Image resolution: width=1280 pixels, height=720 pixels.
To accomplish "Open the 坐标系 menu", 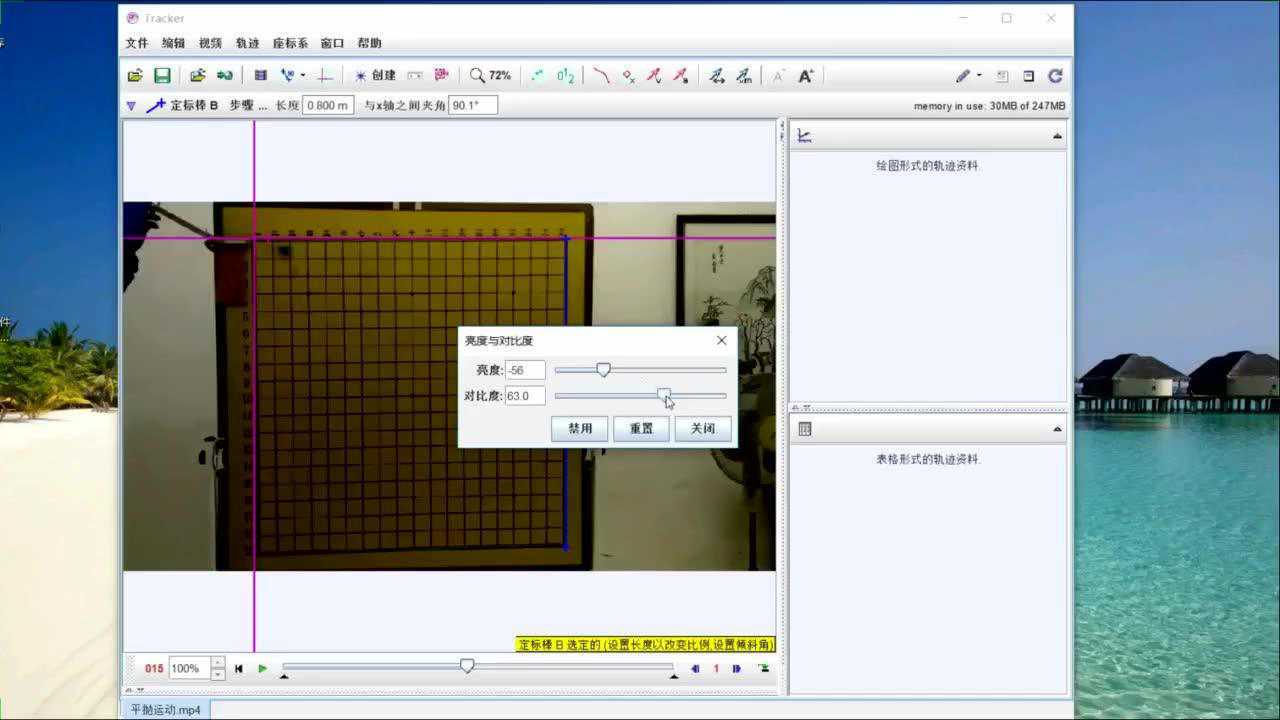I will [x=290, y=43].
